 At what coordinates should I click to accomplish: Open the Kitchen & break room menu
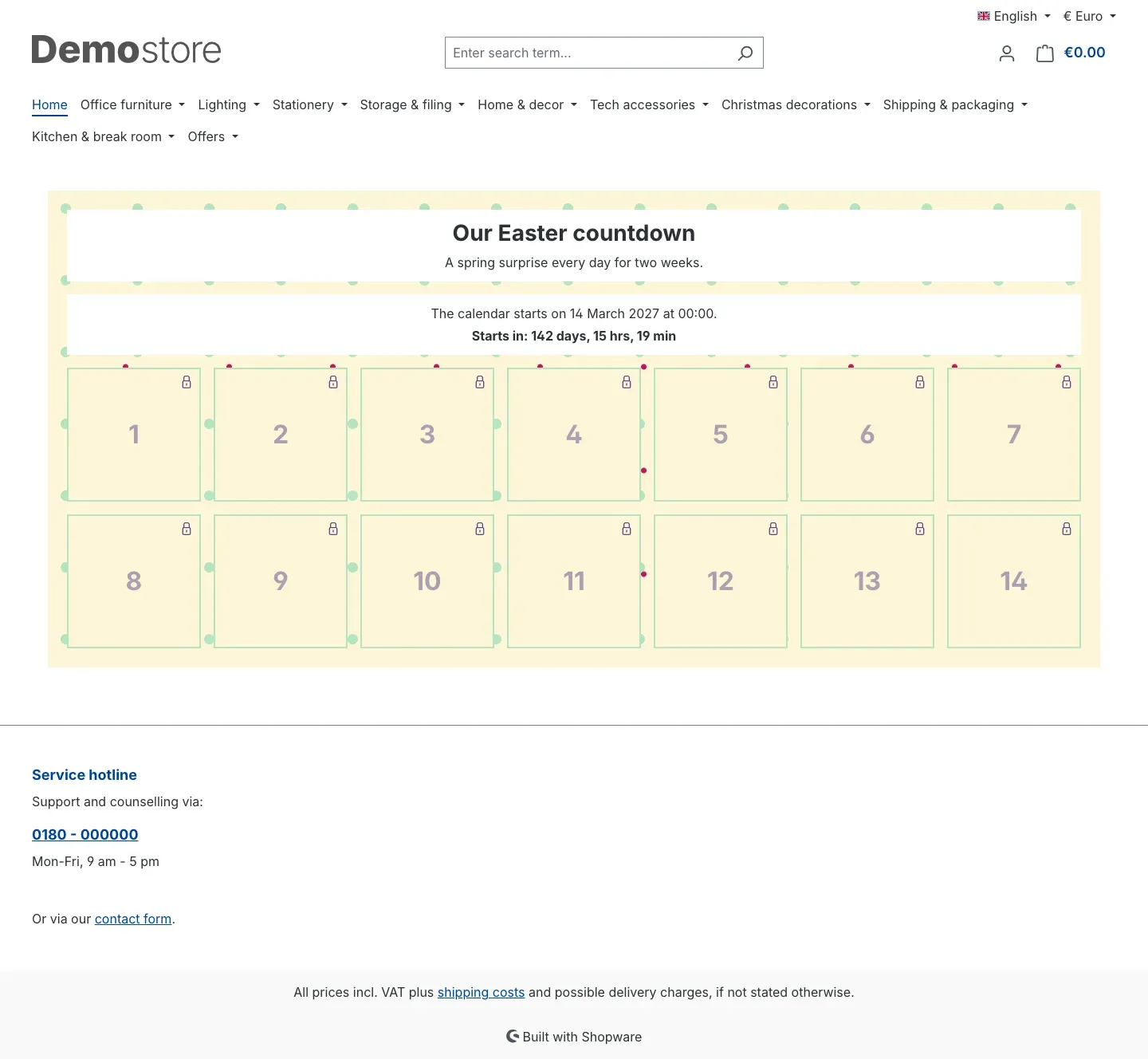[x=103, y=136]
